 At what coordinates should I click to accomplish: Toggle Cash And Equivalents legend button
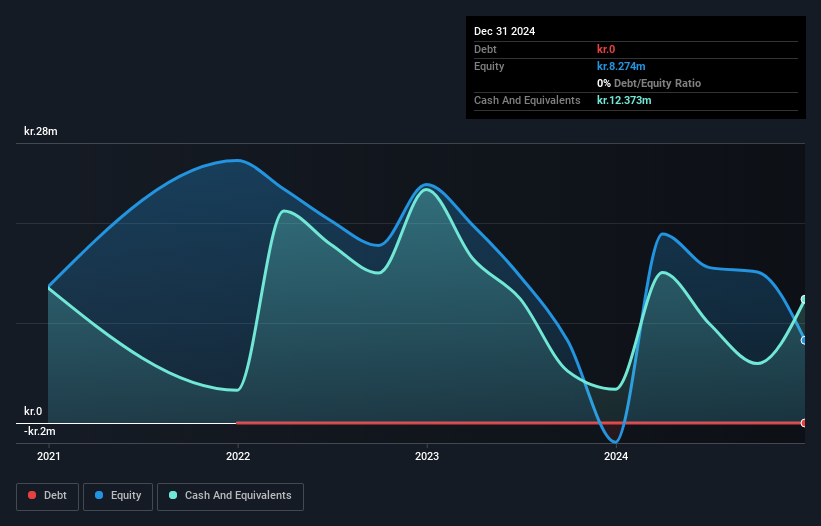230,496
